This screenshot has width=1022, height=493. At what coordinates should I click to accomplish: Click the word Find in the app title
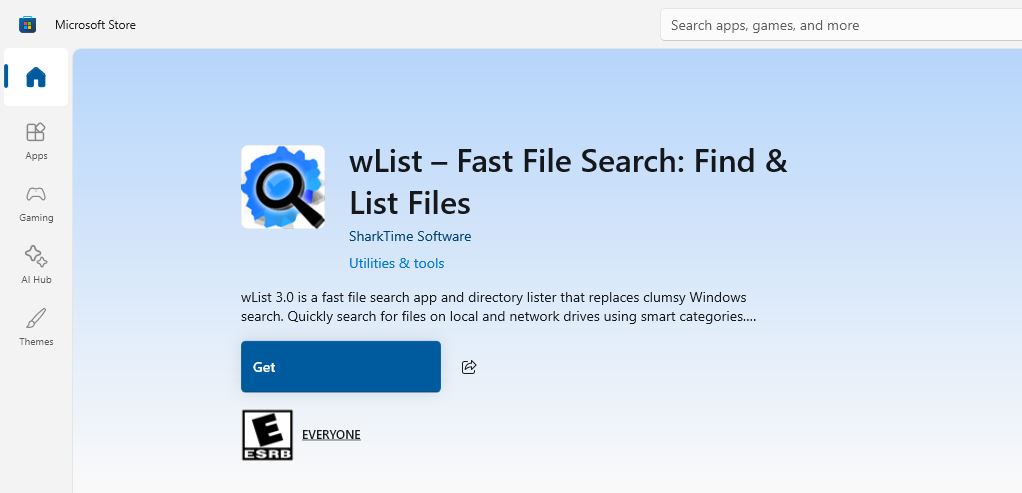tap(694, 160)
